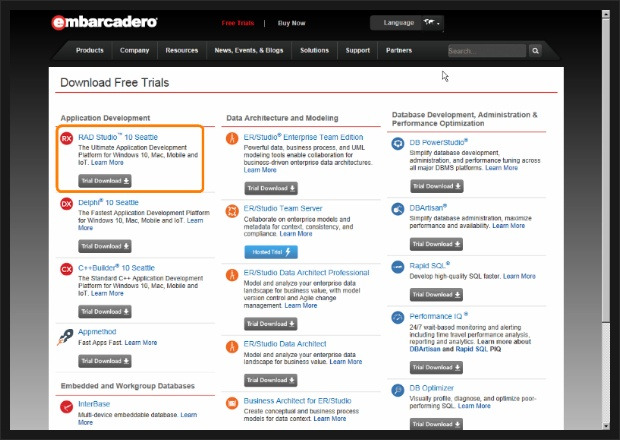Viewport: 620px width, 440px height.
Task: Download the C++Builder 10 Seattle trial
Action: pos(105,312)
